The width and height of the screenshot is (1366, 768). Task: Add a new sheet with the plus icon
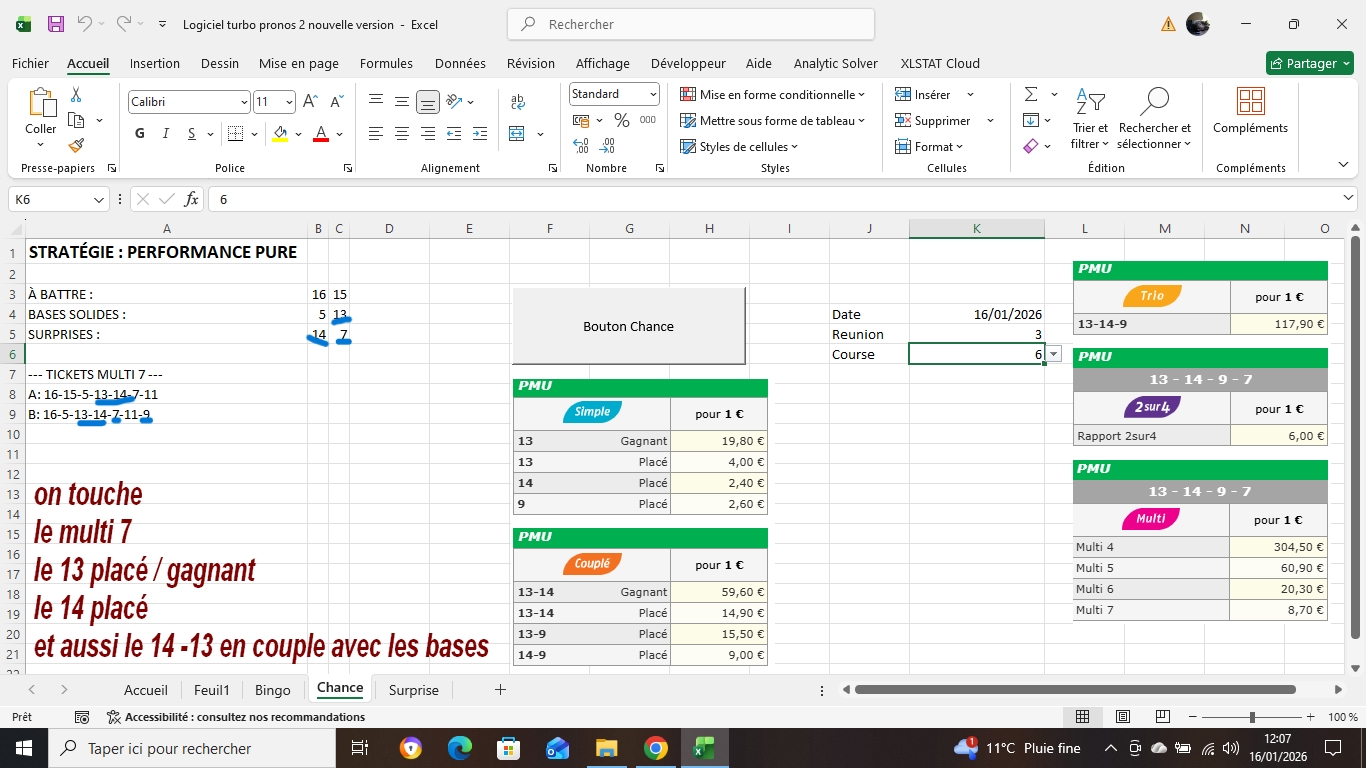point(500,690)
